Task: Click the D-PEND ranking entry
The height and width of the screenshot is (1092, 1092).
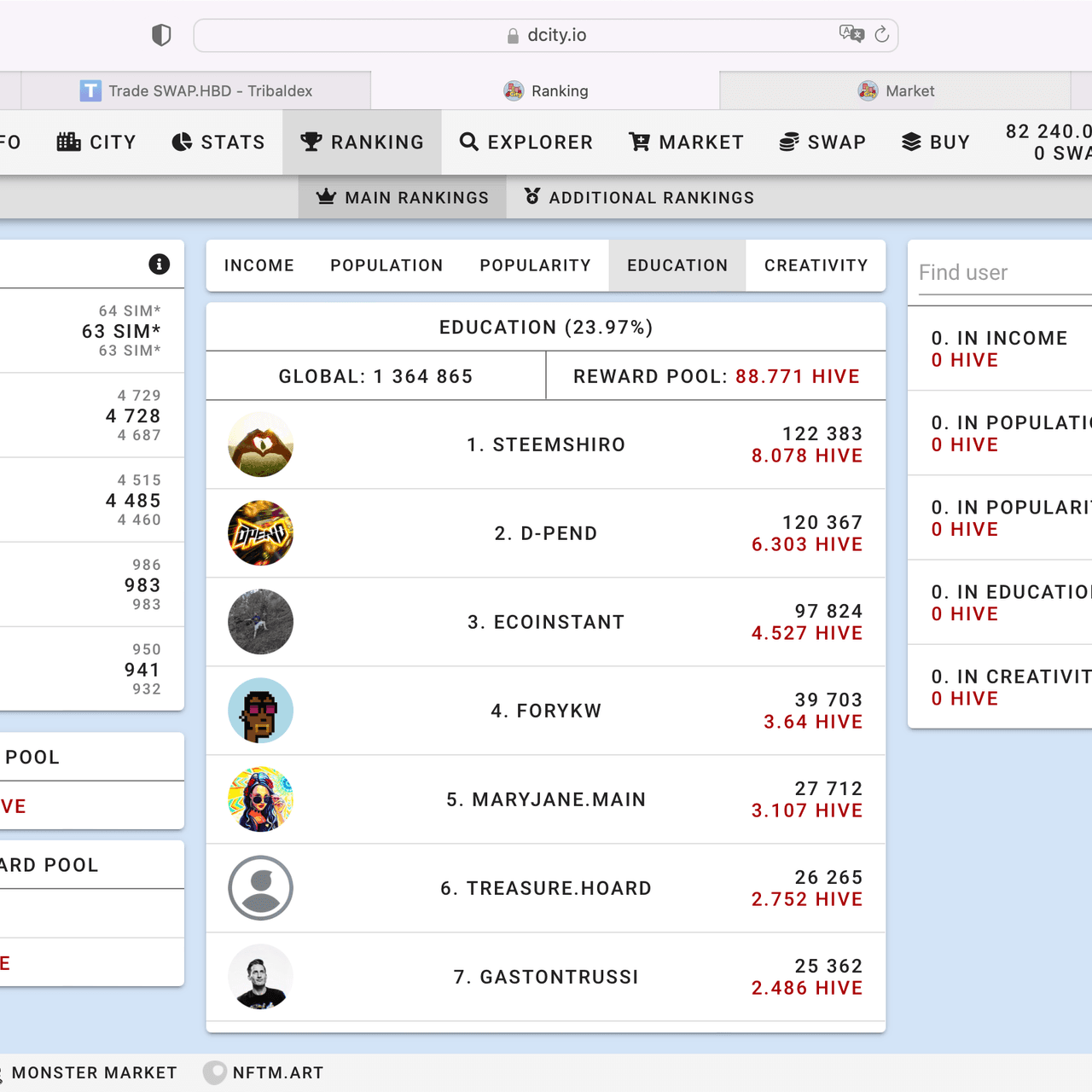Action: (x=546, y=533)
